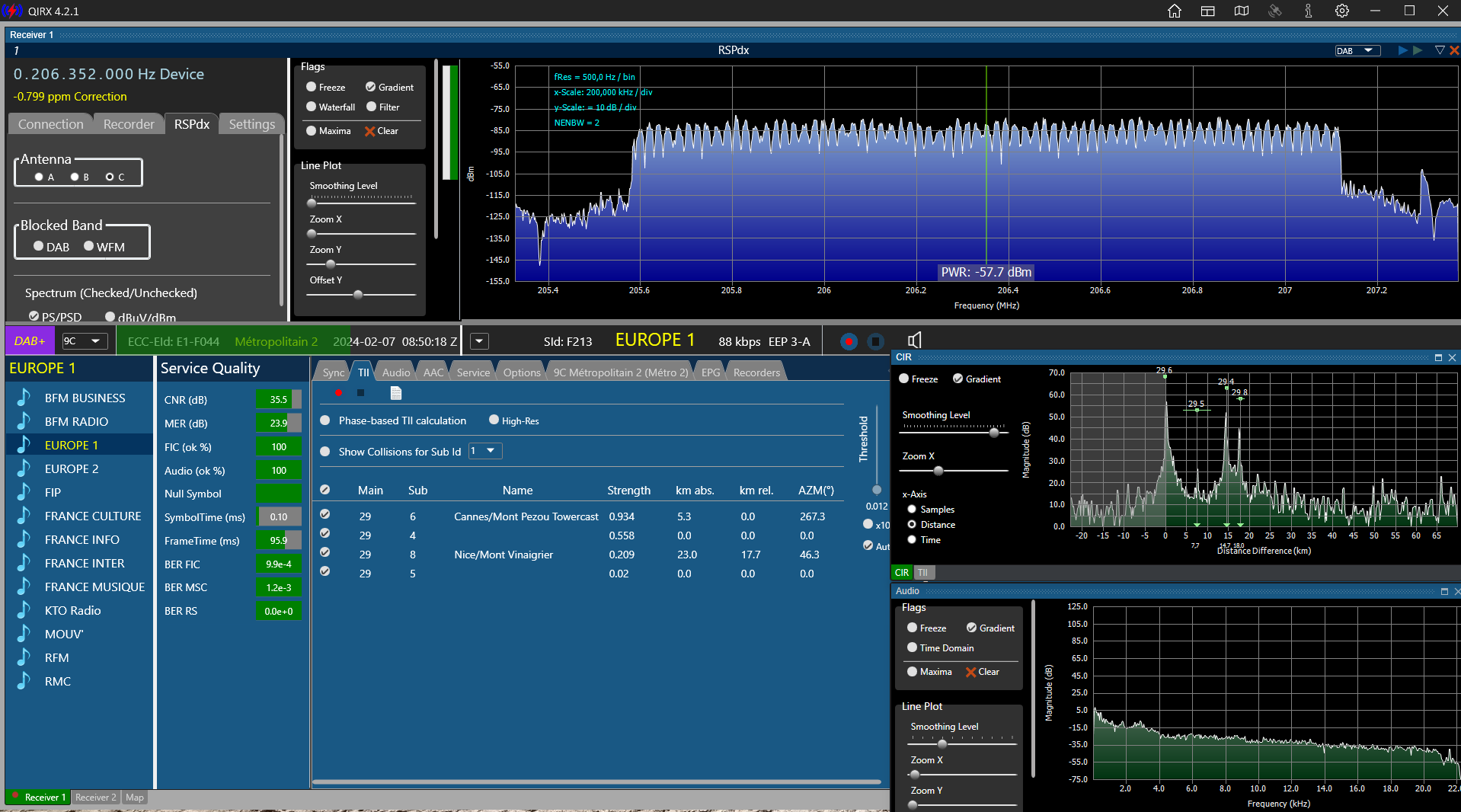Enable Phase-based TII calculation
This screenshot has width=1461, height=812.
tap(325, 420)
